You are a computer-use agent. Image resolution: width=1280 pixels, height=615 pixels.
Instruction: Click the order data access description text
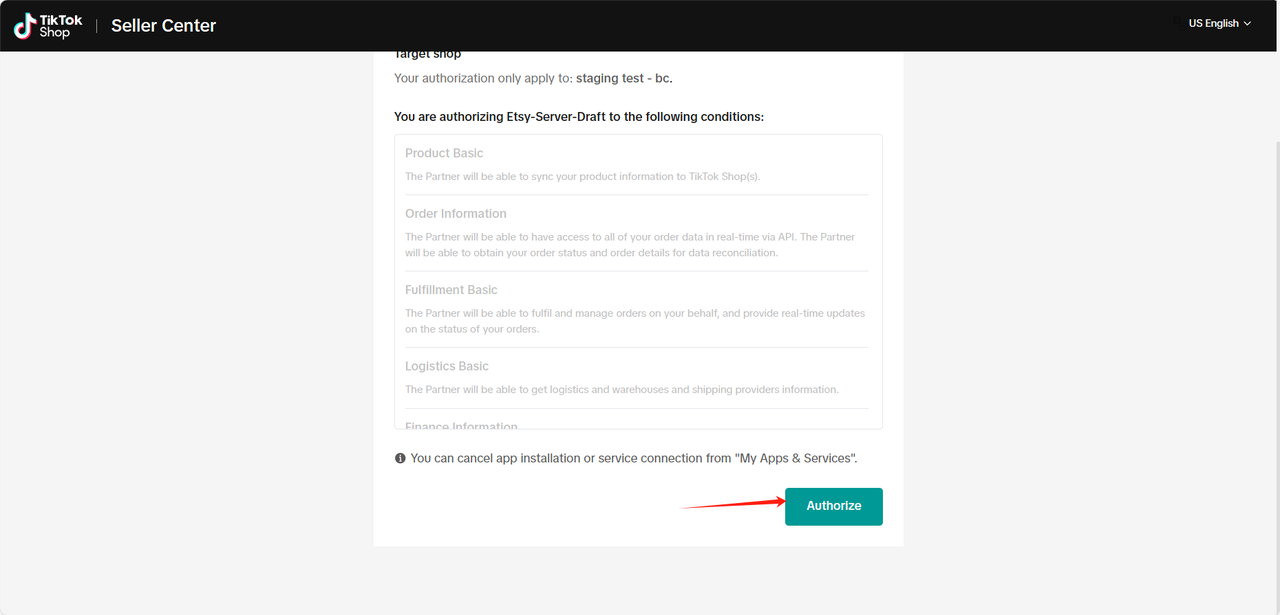630,245
